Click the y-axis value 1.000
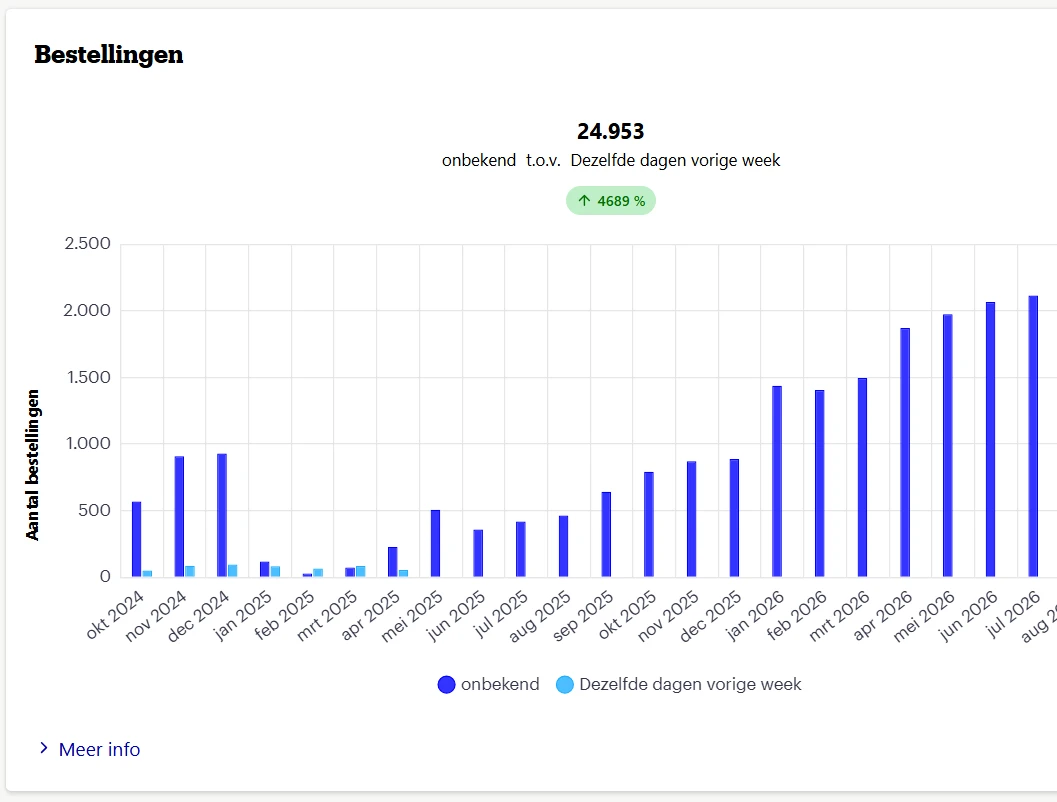The image size is (1057, 802). tap(88, 443)
